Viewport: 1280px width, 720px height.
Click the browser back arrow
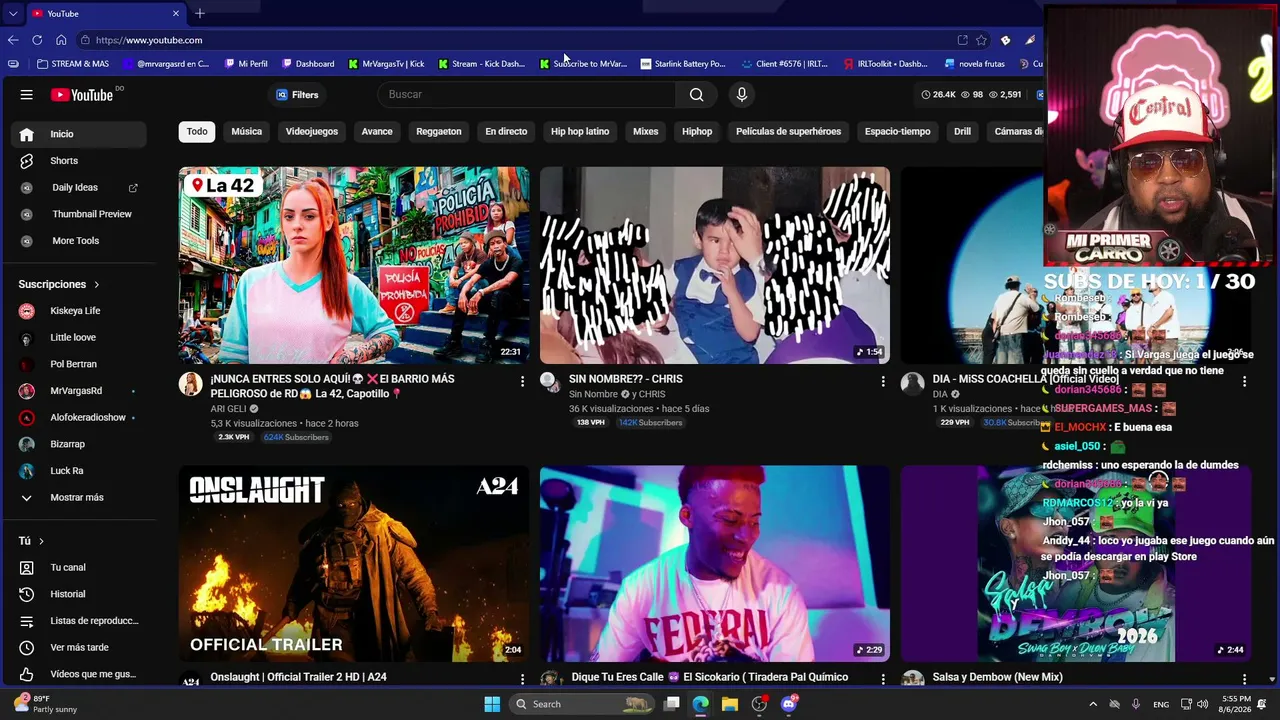coord(13,40)
